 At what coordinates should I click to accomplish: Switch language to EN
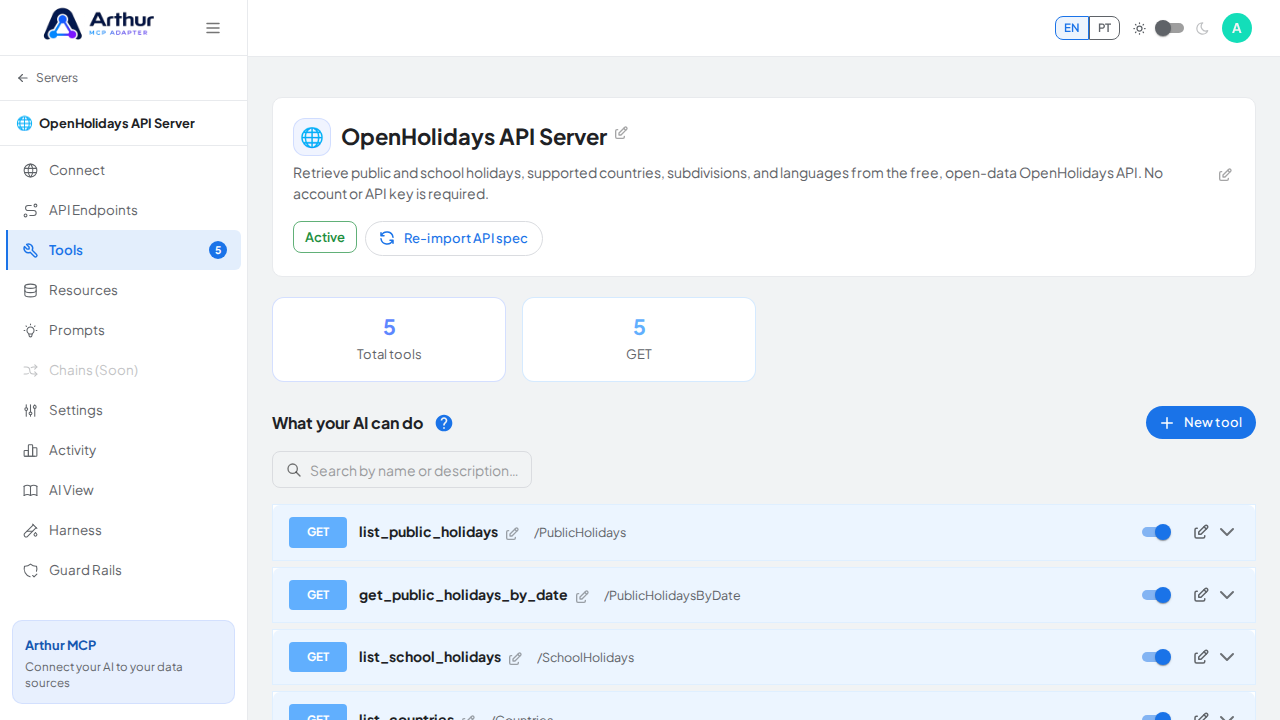tap(1072, 28)
